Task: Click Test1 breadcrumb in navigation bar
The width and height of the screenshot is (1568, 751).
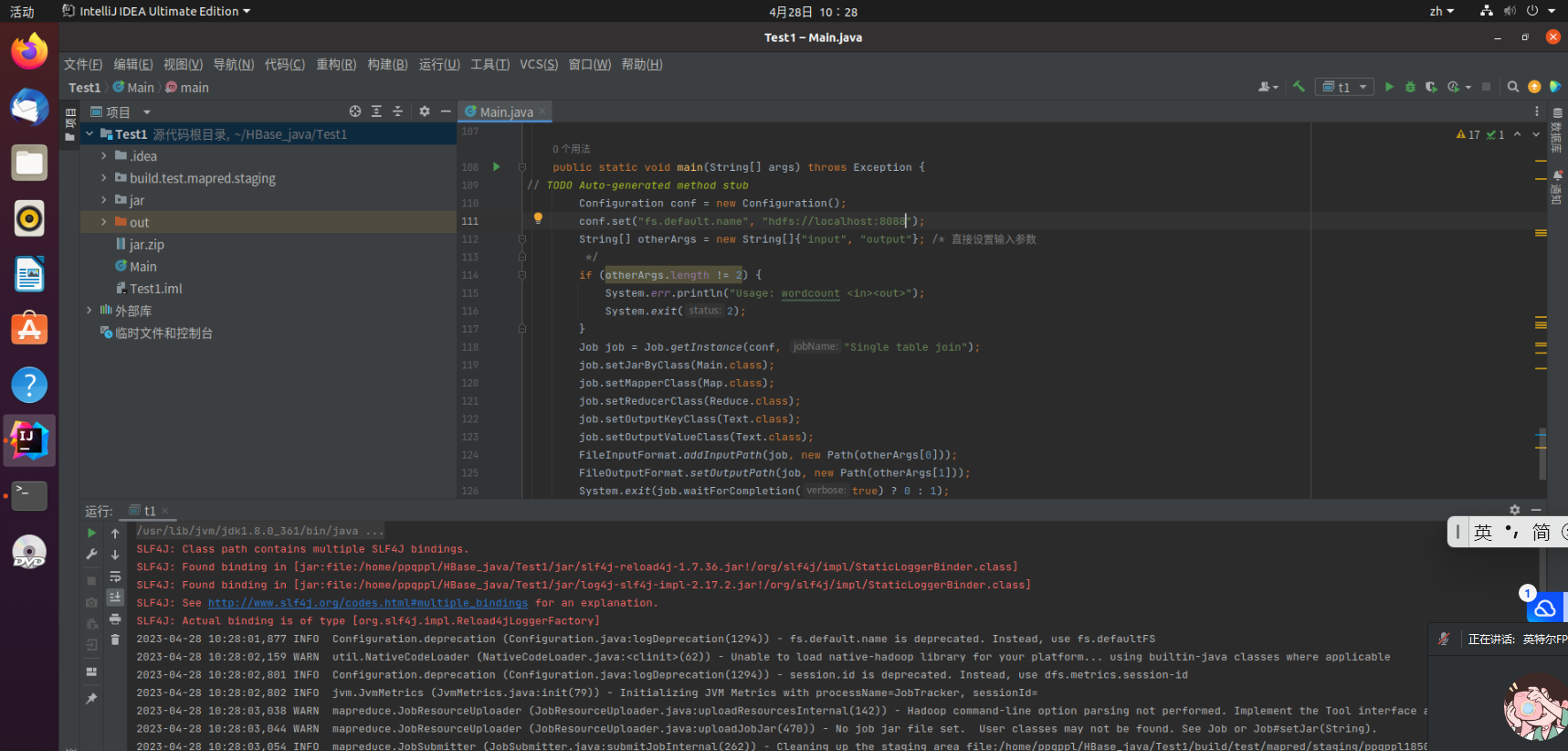Action: click(85, 88)
